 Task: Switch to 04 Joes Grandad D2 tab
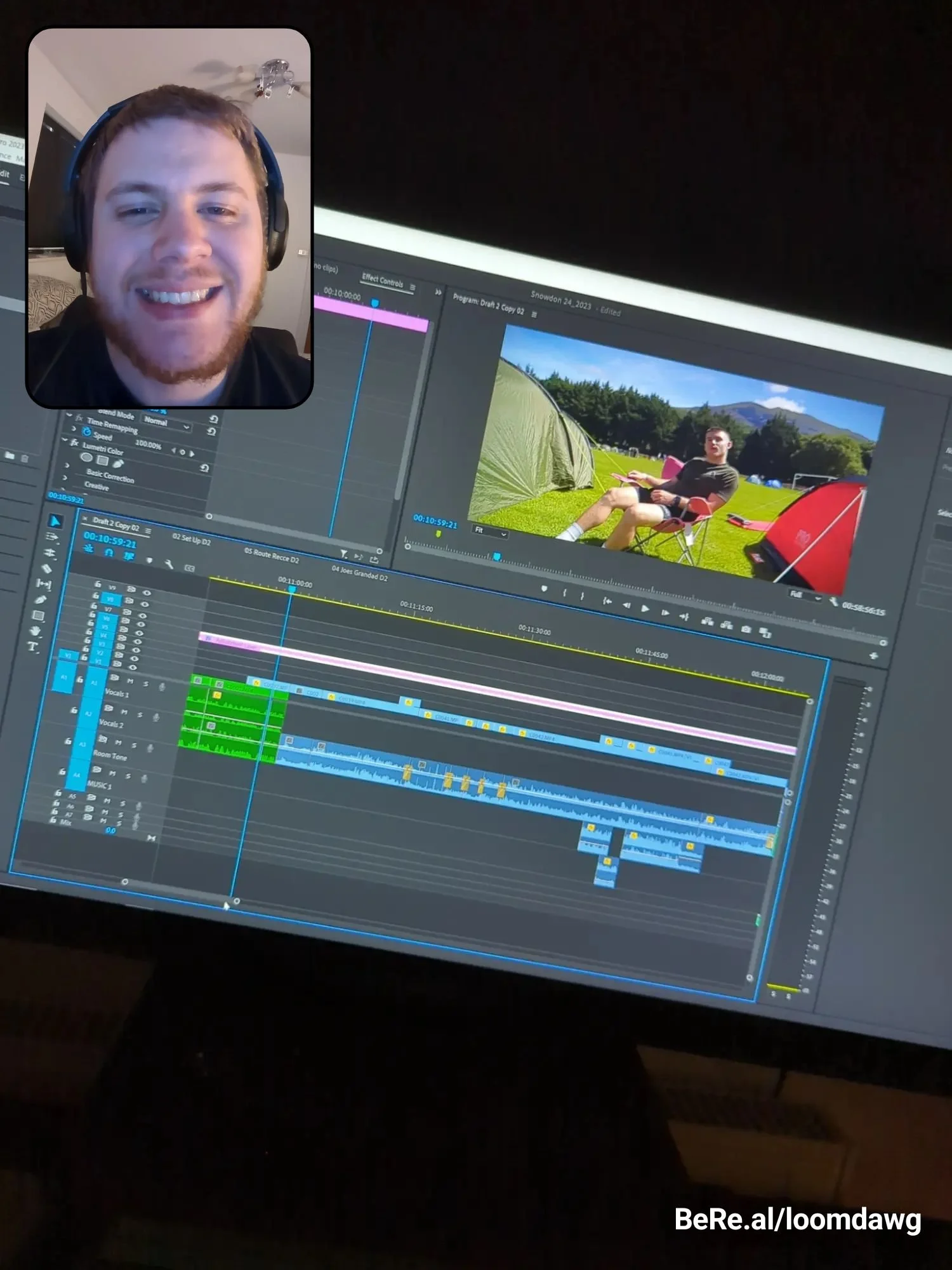pos(359,573)
